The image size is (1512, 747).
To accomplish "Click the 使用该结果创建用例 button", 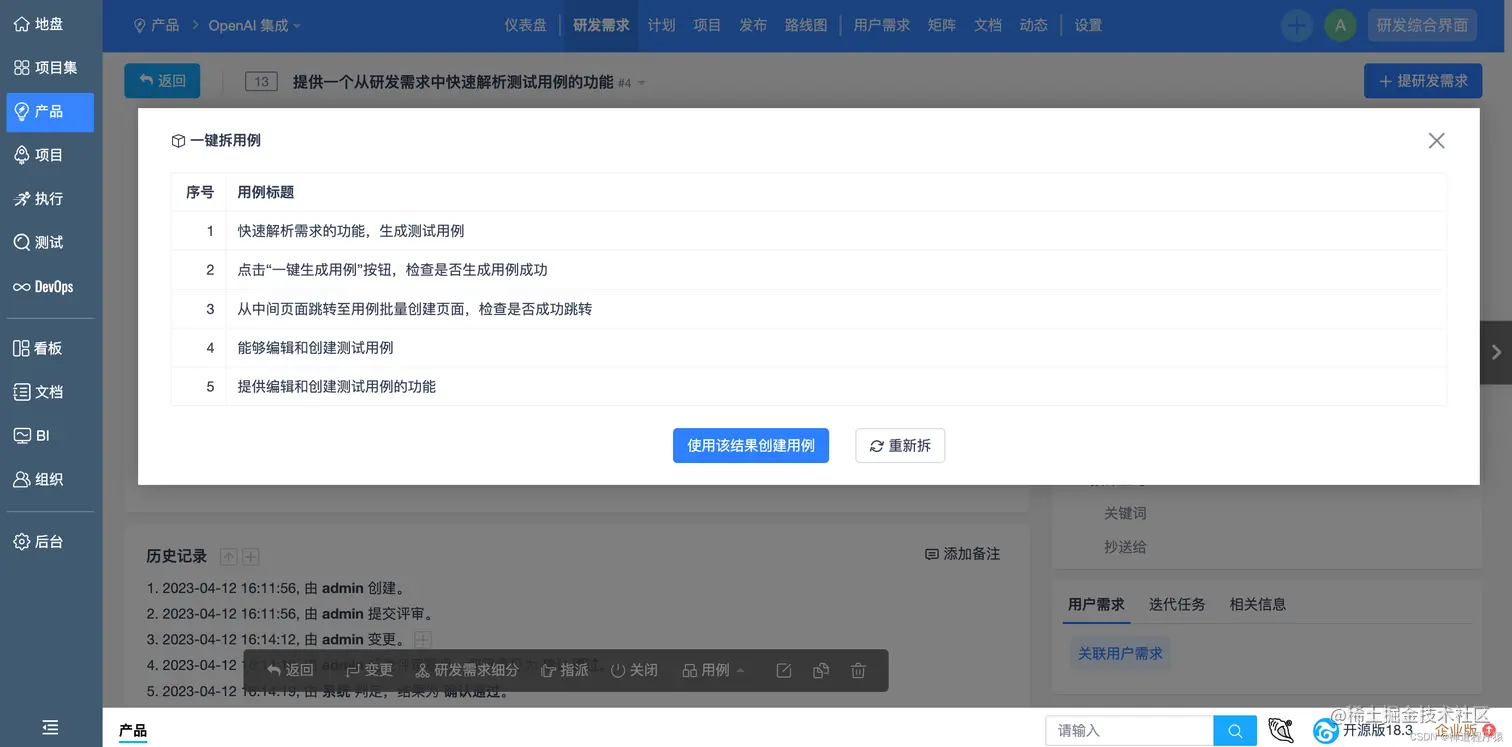I will (751, 445).
